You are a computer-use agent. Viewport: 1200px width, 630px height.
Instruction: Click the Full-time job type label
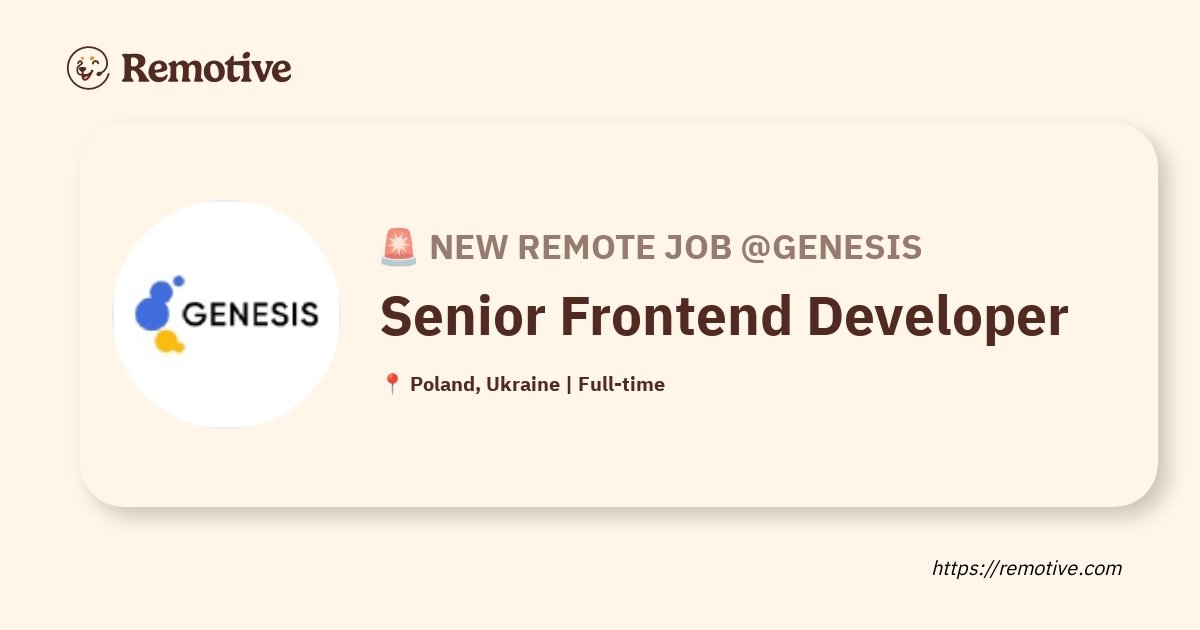pyautogui.click(x=621, y=384)
